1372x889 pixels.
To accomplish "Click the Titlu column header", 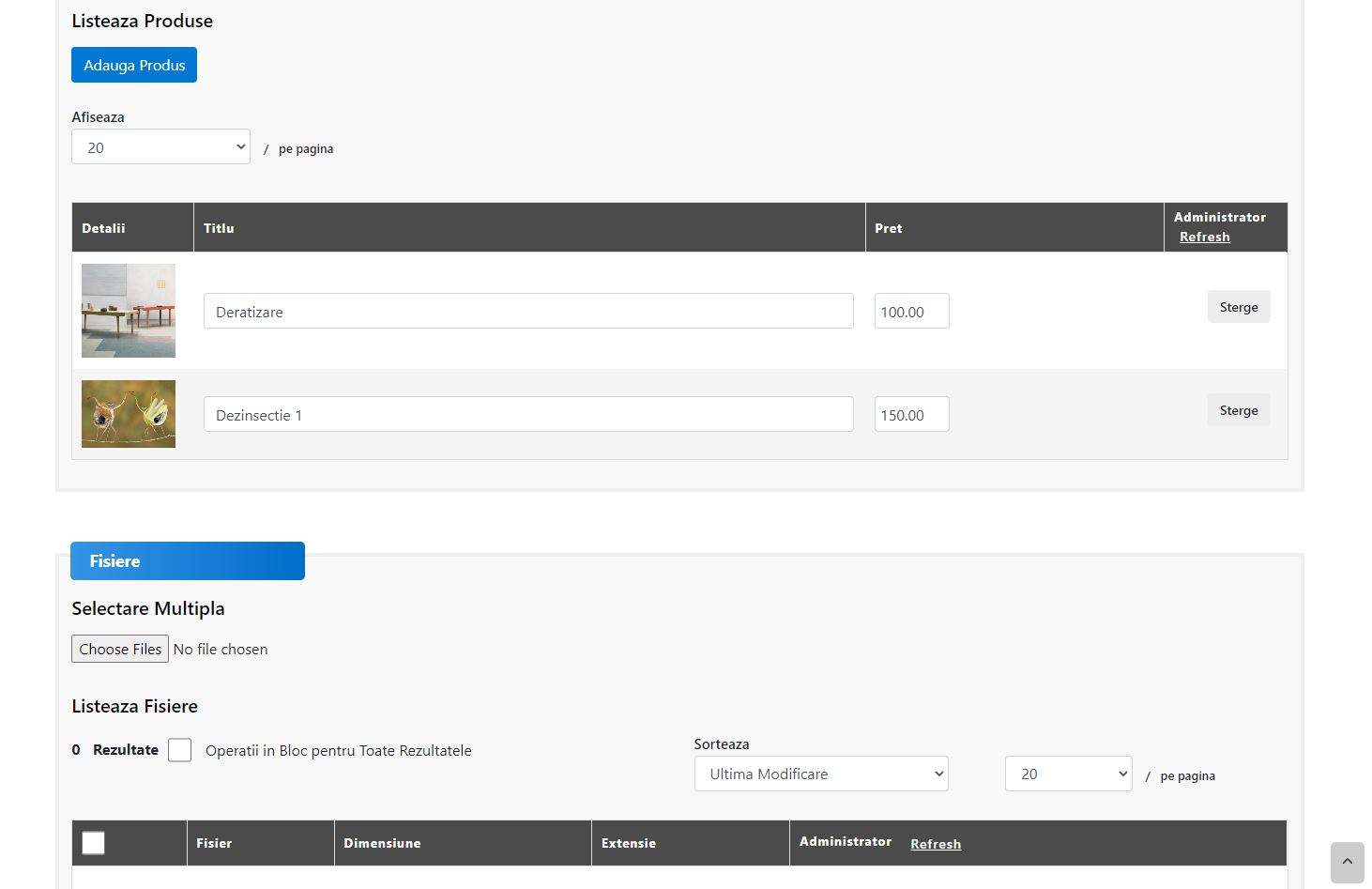I will point(220,228).
